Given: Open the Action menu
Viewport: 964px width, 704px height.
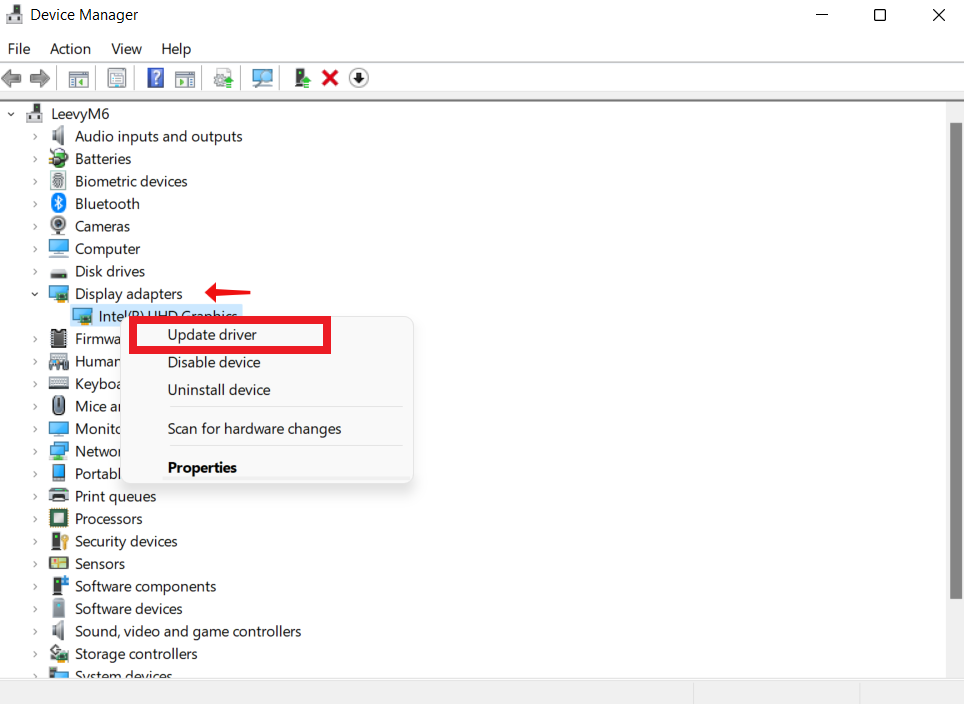Looking at the screenshot, I should tap(70, 48).
